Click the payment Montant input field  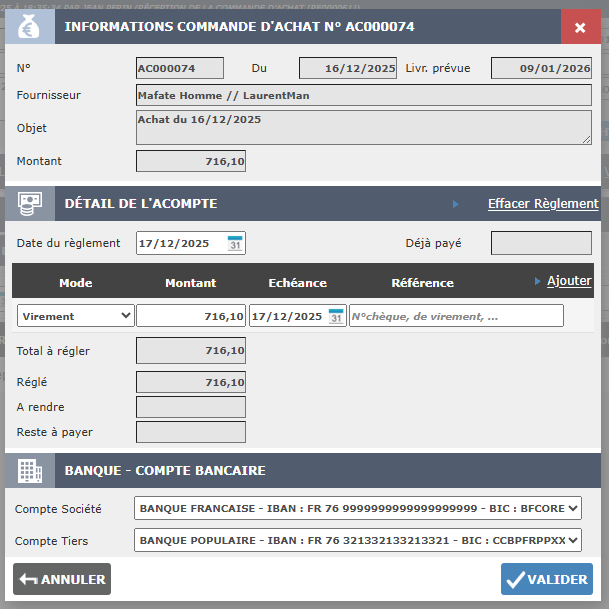click(x=191, y=316)
